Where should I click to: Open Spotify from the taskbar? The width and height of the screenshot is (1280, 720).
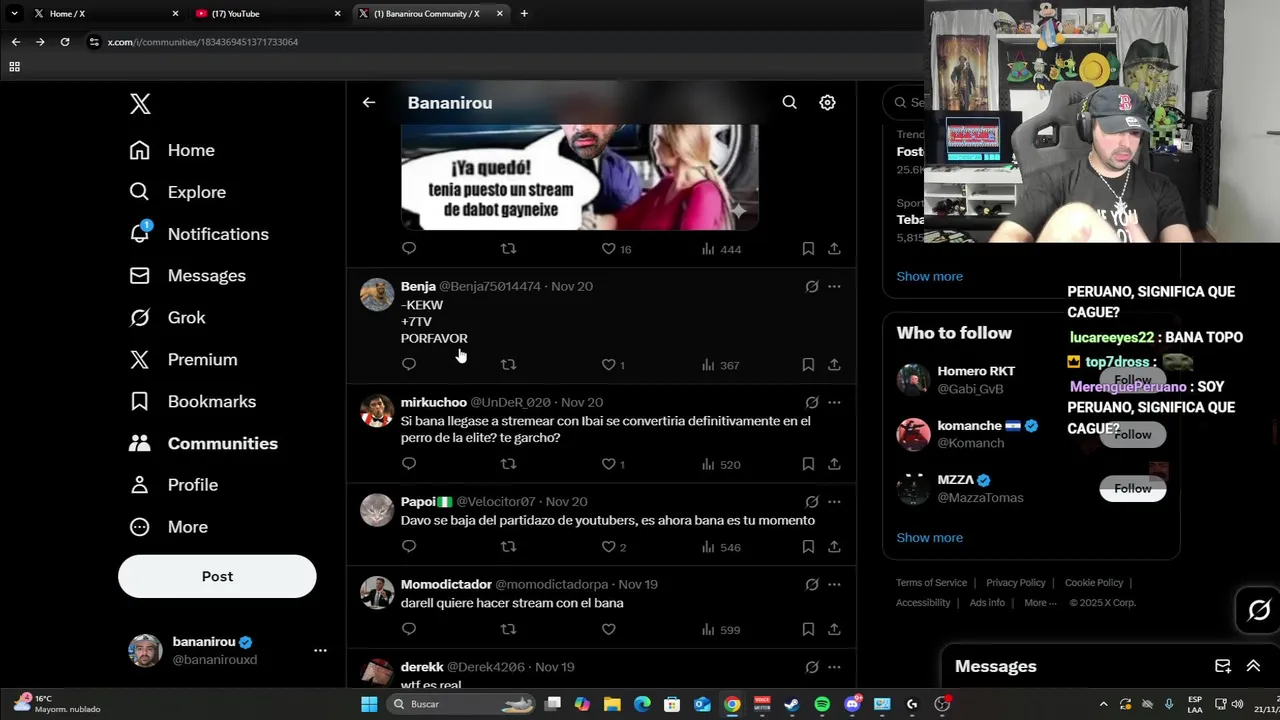pyautogui.click(x=822, y=704)
